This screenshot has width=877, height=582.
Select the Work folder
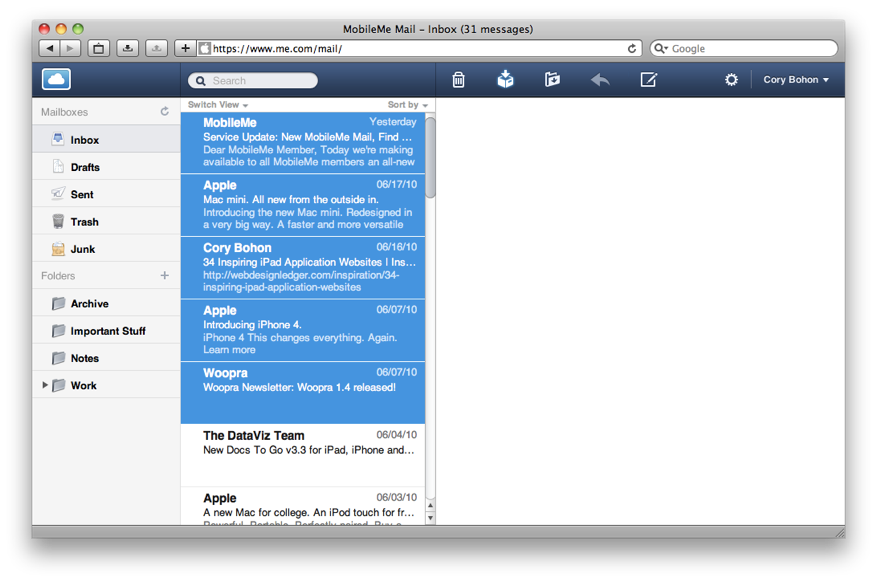[106, 385]
